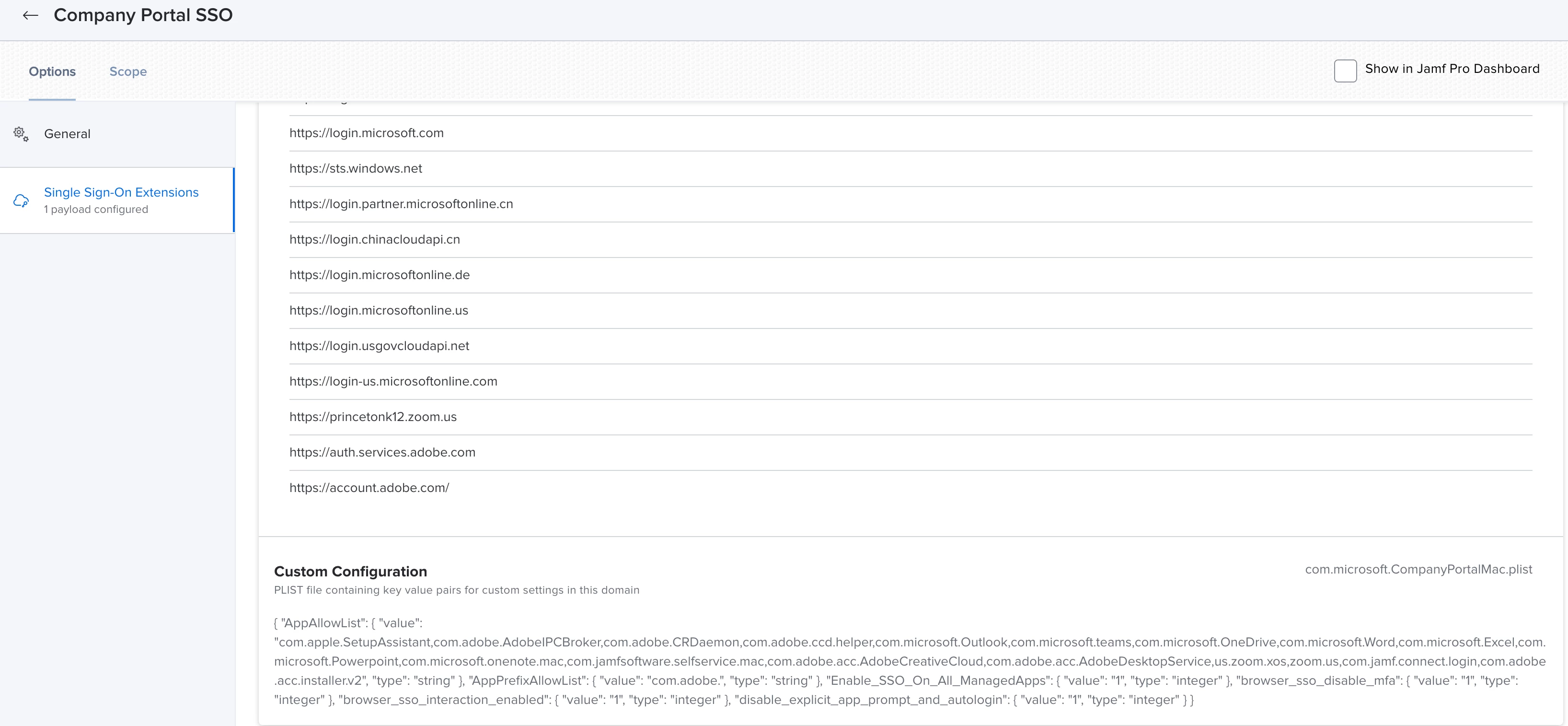Select the login.microsoftonline.us URL row

tap(911, 311)
